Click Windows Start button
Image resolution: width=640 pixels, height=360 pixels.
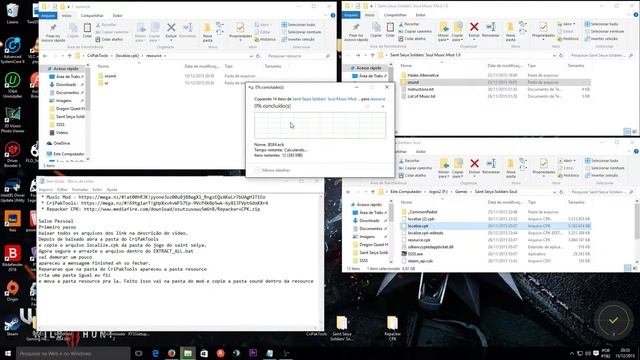[7, 353]
